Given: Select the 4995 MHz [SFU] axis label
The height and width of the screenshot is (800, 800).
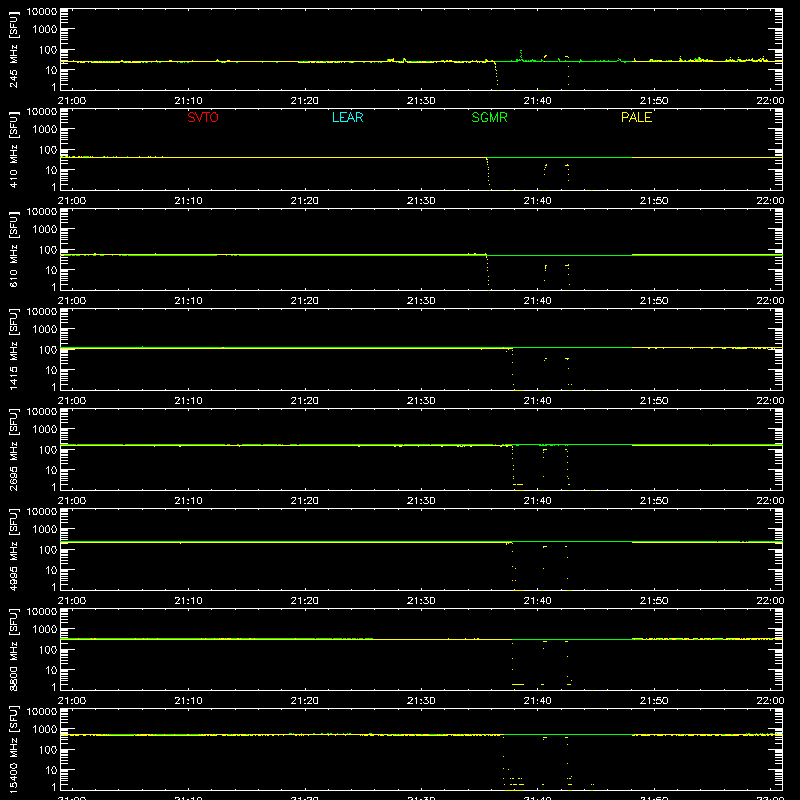Looking at the screenshot, I should [14, 549].
